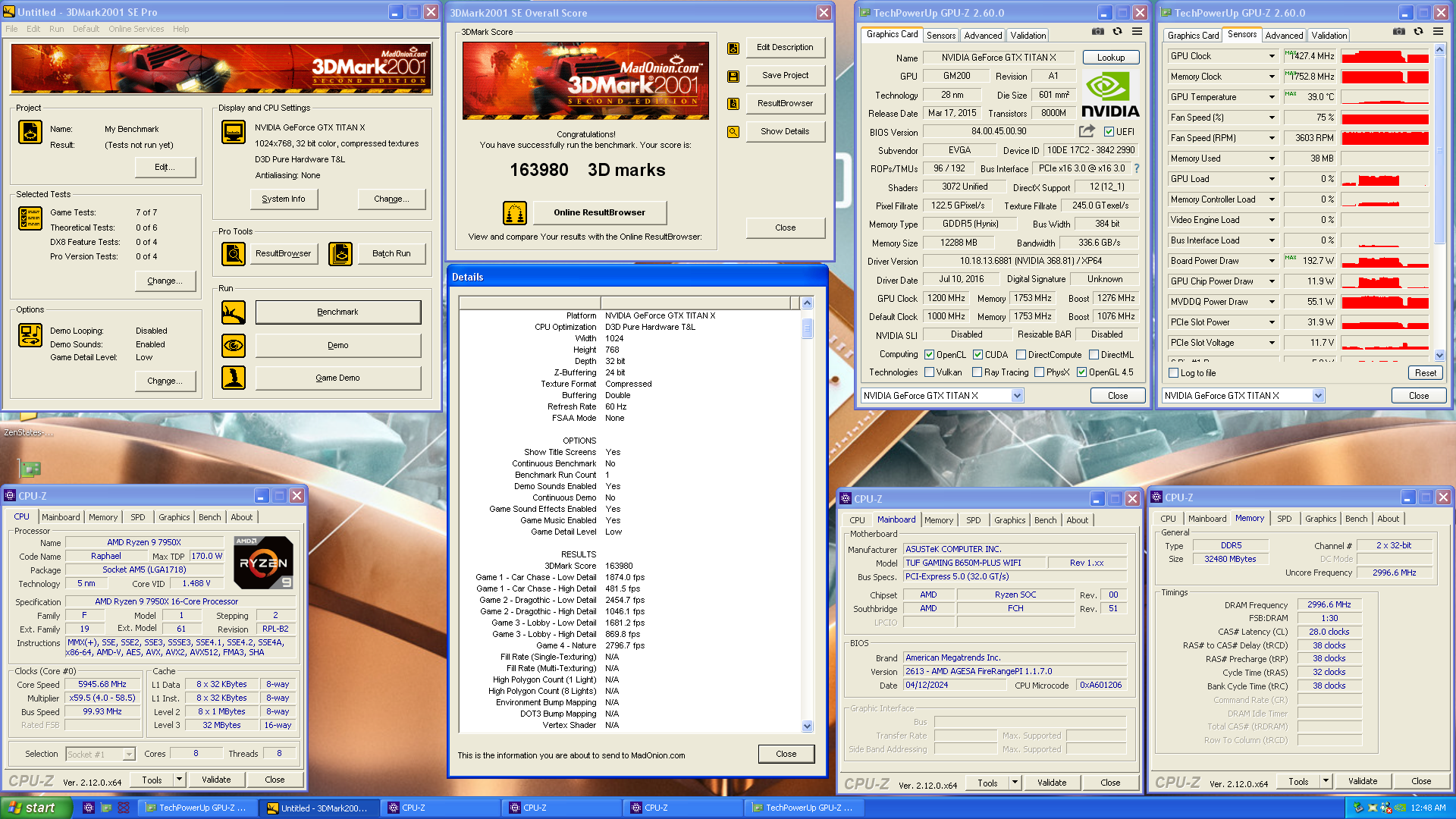Screen dimensions: 1456x819
Task: Toggle the Ray Tracing checkbox
Action: (977, 372)
